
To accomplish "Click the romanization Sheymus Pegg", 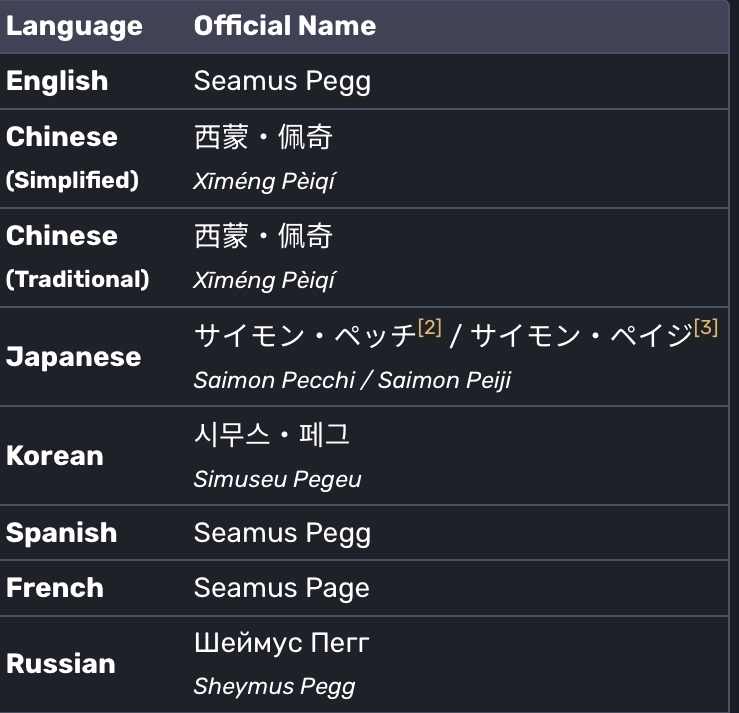I will coord(274,686).
